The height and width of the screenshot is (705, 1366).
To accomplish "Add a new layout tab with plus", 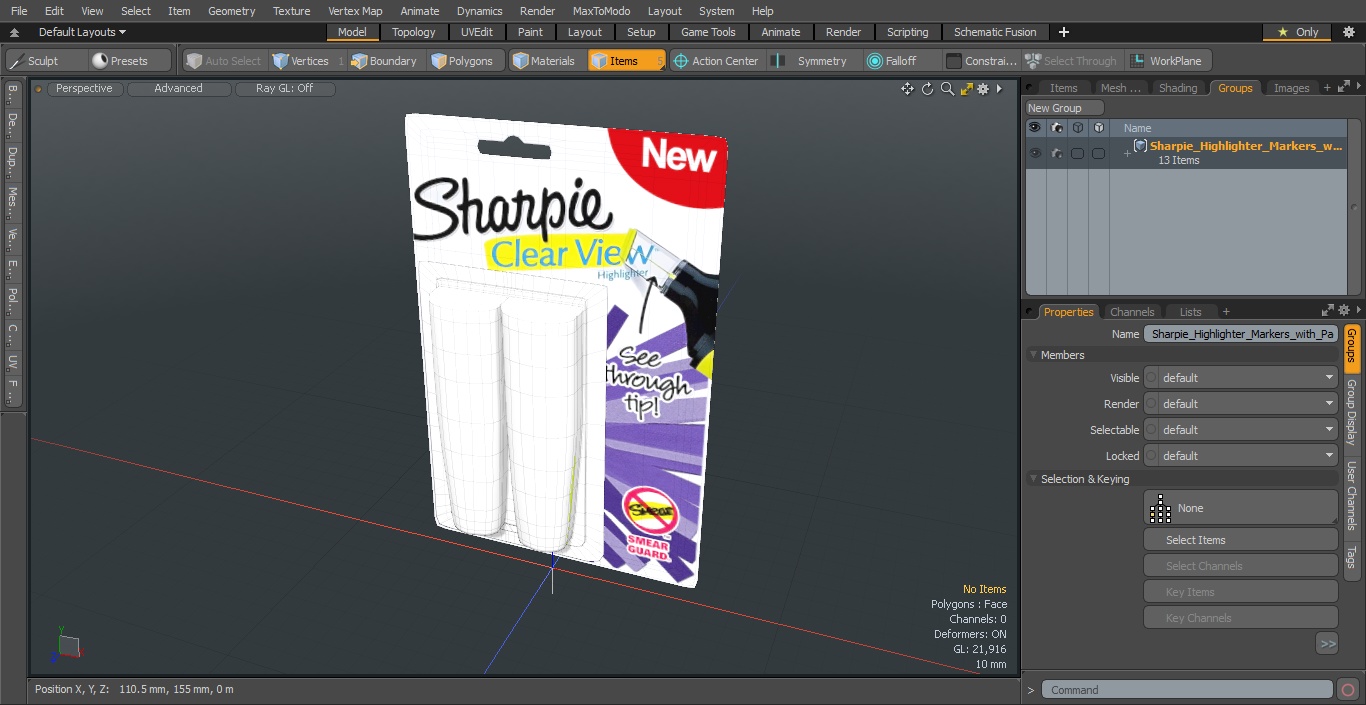I will coord(1063,32).
